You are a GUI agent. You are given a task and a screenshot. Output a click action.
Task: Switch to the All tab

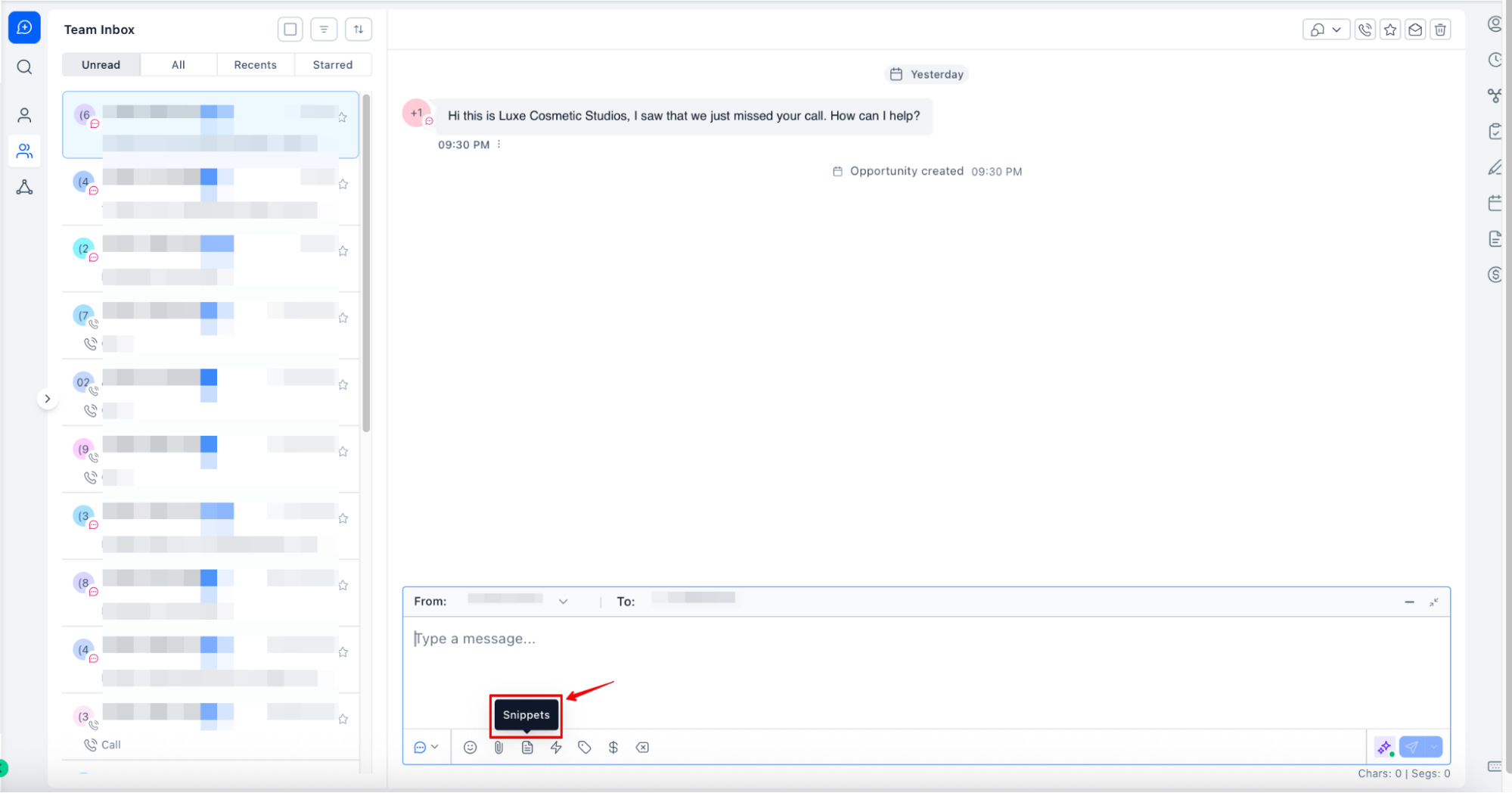(x=178, y=65)
